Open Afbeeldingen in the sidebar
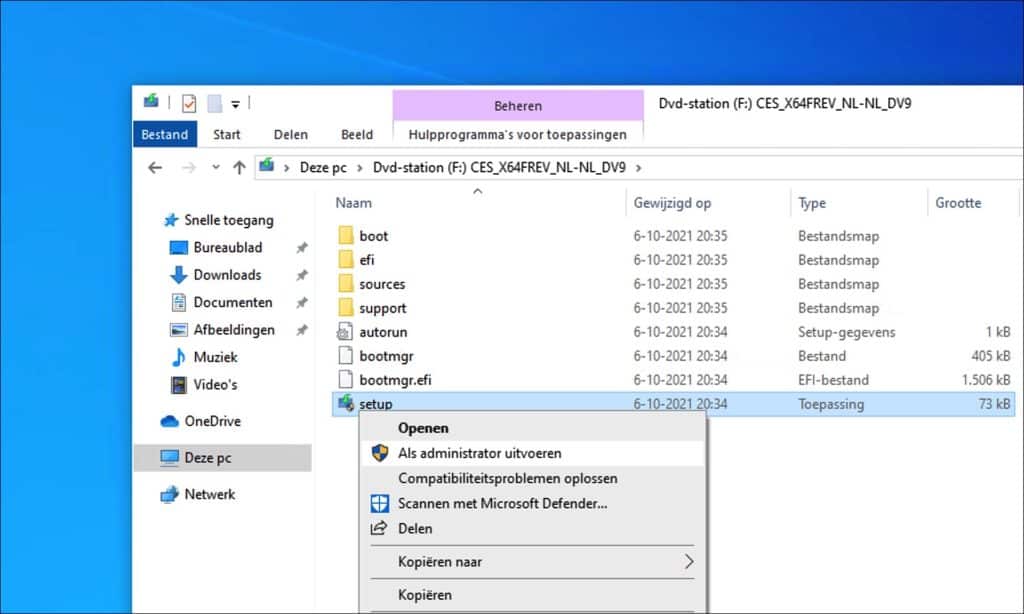 click(x=234, y=330)
